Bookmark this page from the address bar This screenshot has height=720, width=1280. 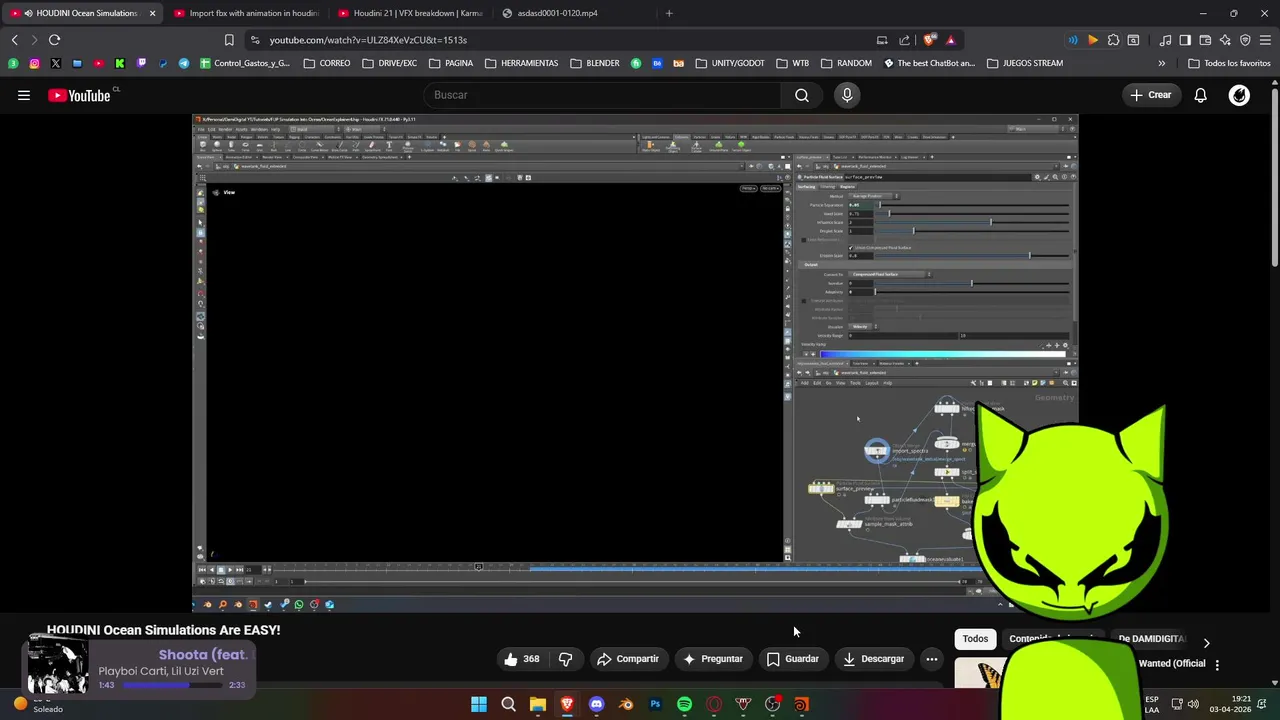(229, 40)
